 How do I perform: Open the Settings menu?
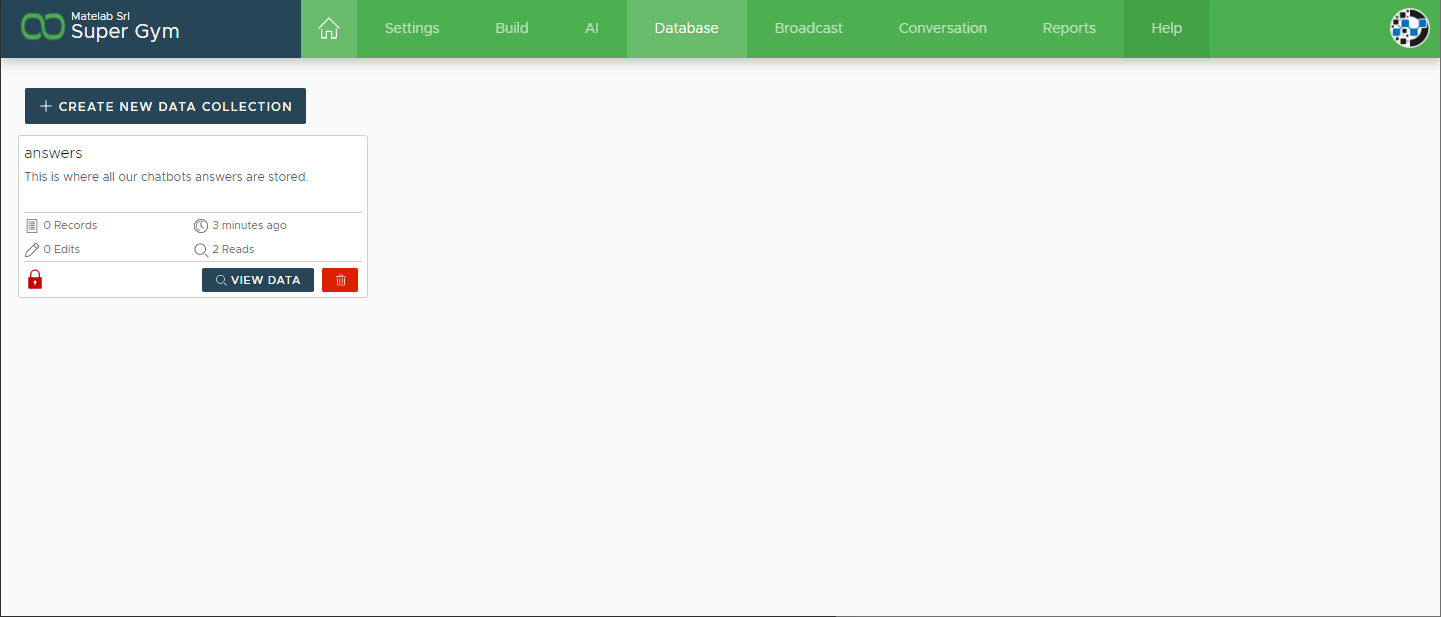tap(412, 29)
